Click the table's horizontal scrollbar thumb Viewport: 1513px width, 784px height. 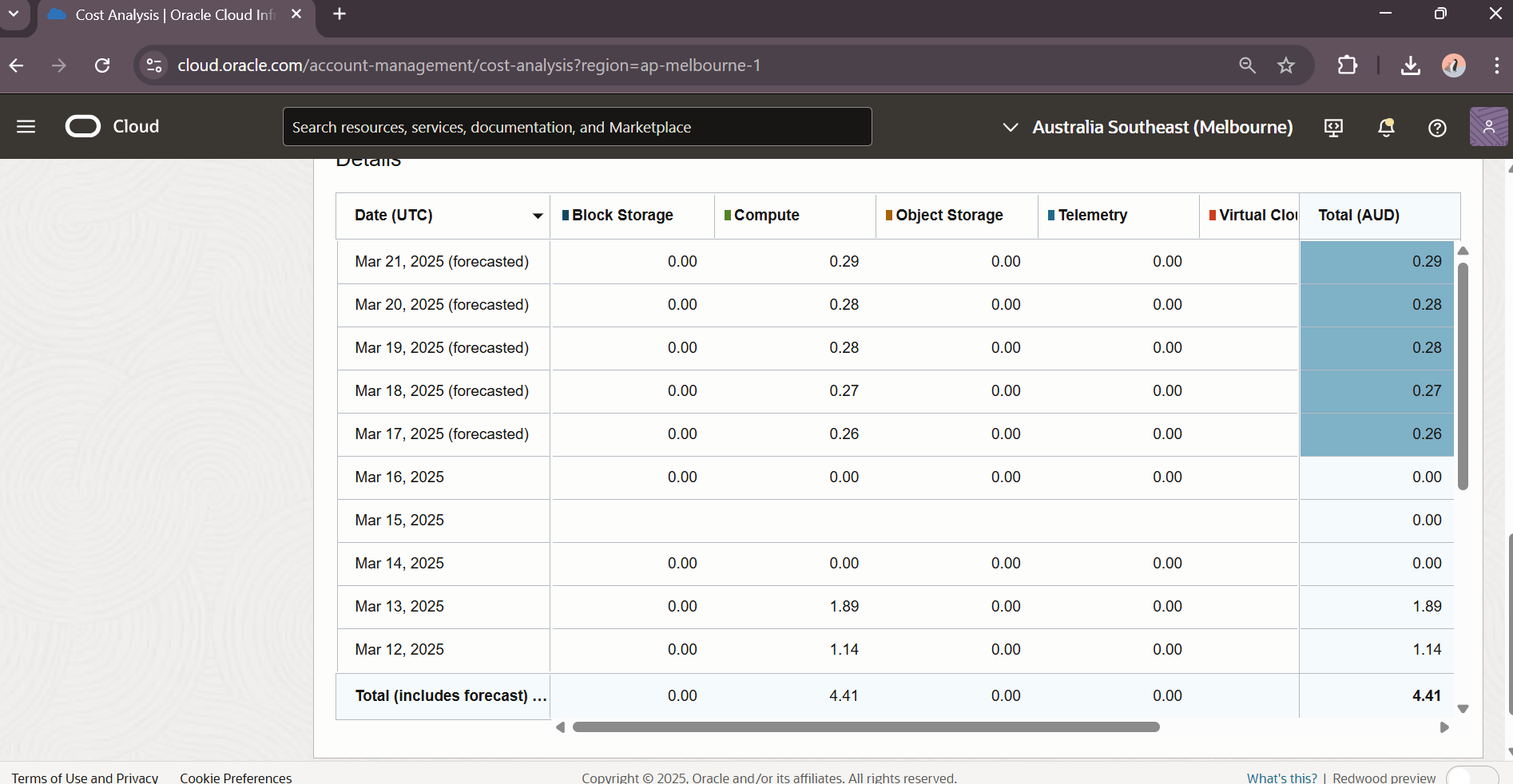866,727
